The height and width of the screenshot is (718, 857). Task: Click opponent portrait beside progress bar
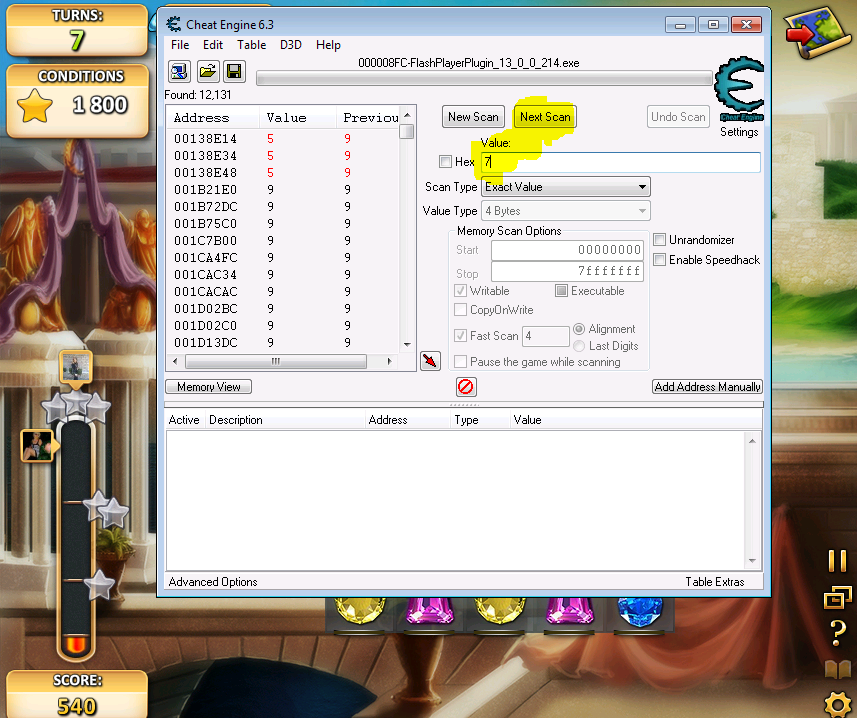[x=37, y=445]
